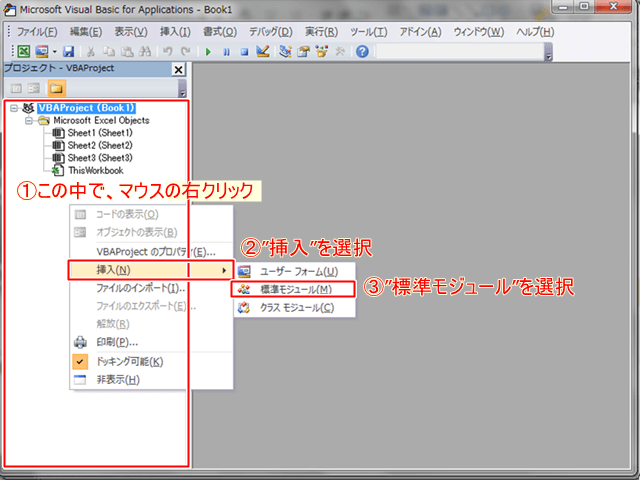
Task: Choose 非表示(H) in the context menu
Action: [x=151, y=380]
